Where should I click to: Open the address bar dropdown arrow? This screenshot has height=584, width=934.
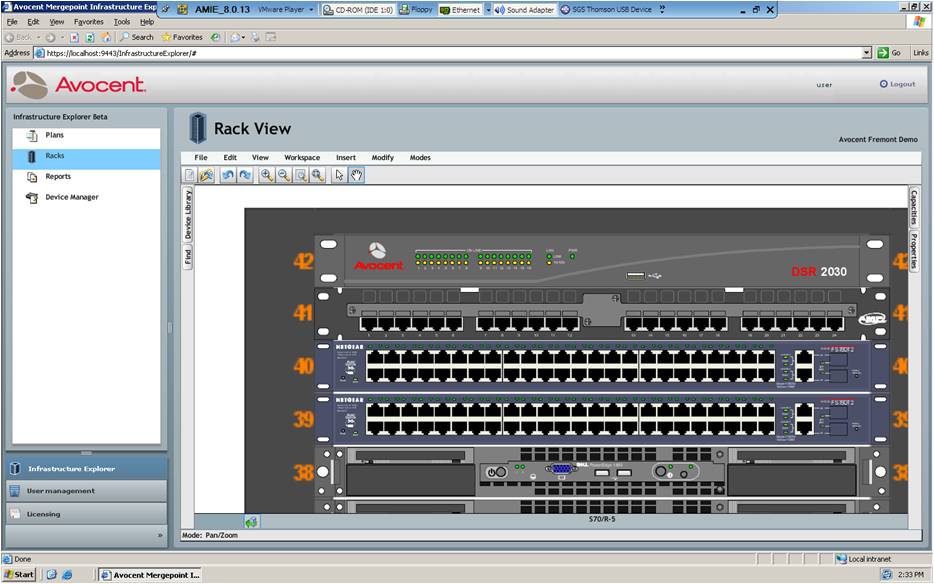tap(867, 53)
